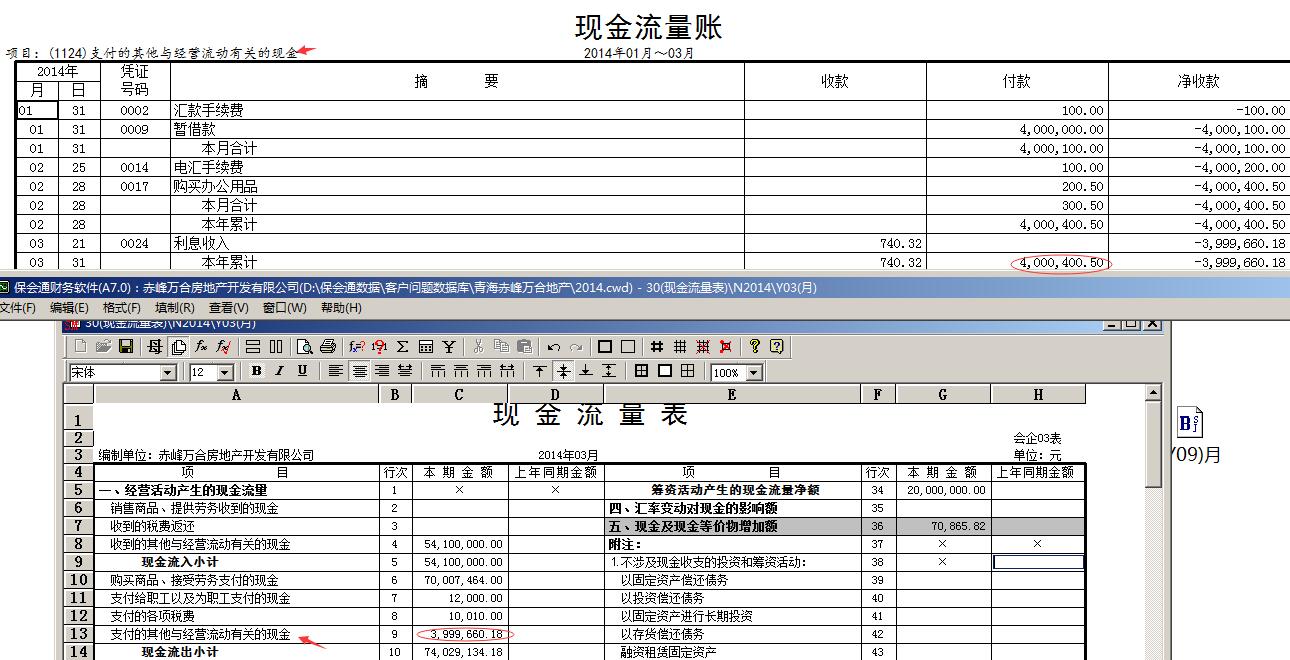This screenshot has width=1290, height=660.
Task: Click the printer icon
Action: pos(327,347)
